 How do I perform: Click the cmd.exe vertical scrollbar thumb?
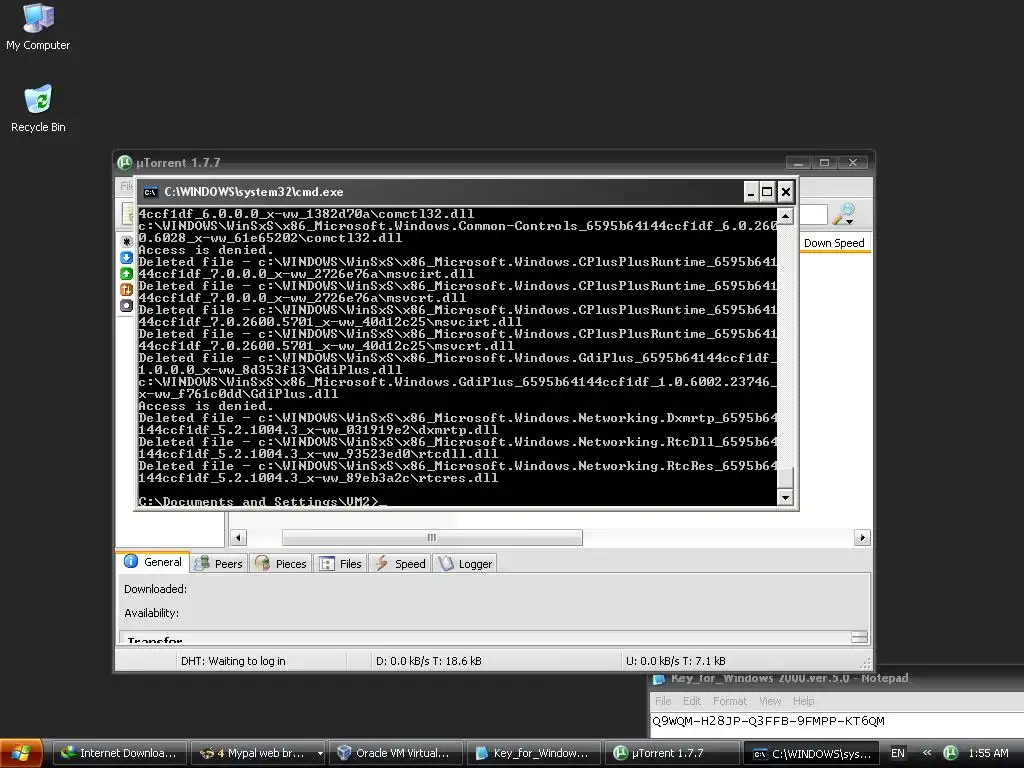click(786, 478)
